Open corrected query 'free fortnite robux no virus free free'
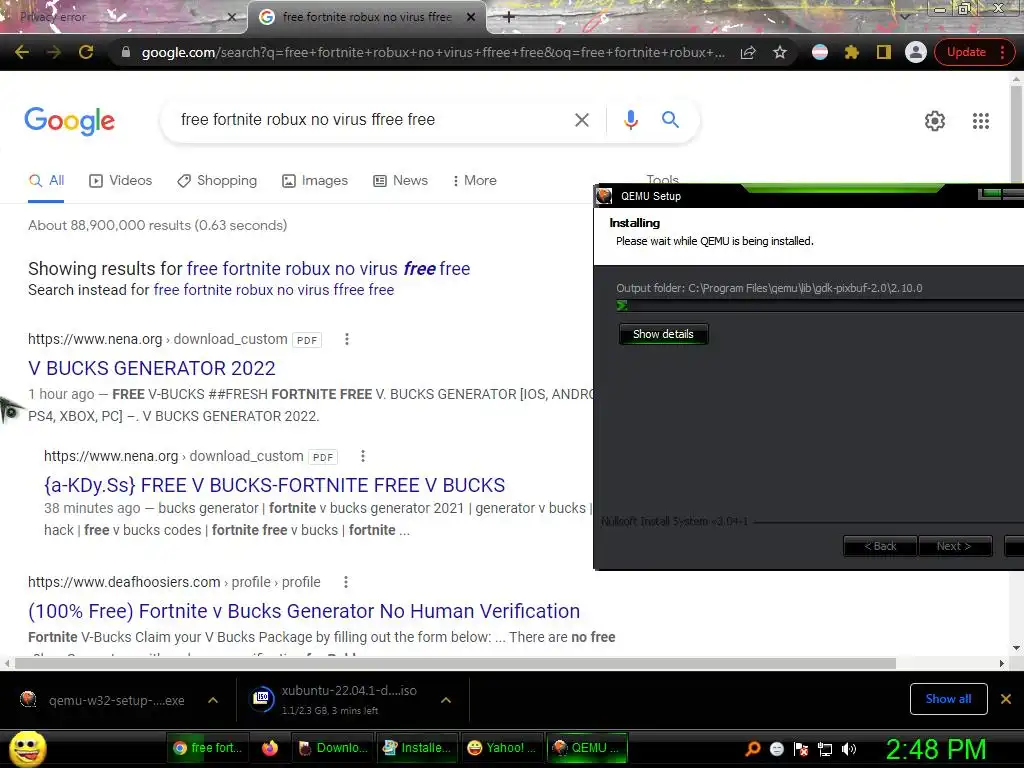Viewport: 1024px width, 768px height. tap(328, 268)
